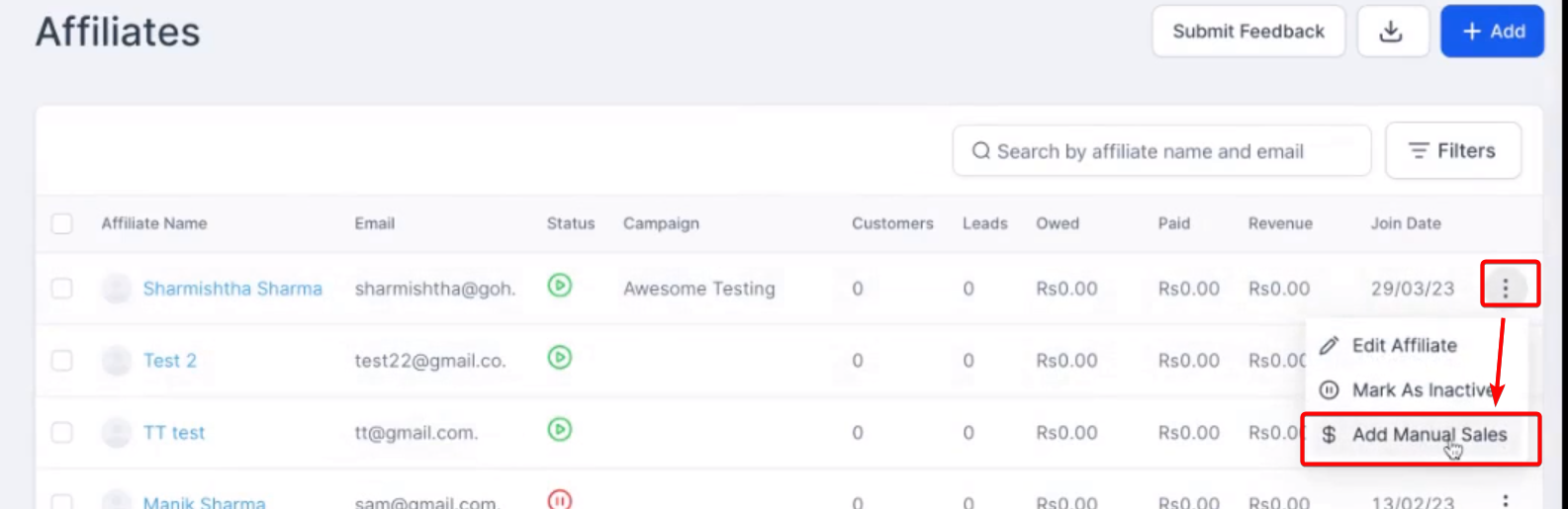Viewport: 1568px width, 509px height.
Task: Click the active status icon for Sharmishtha Sharma
Action: pos(560,286)
